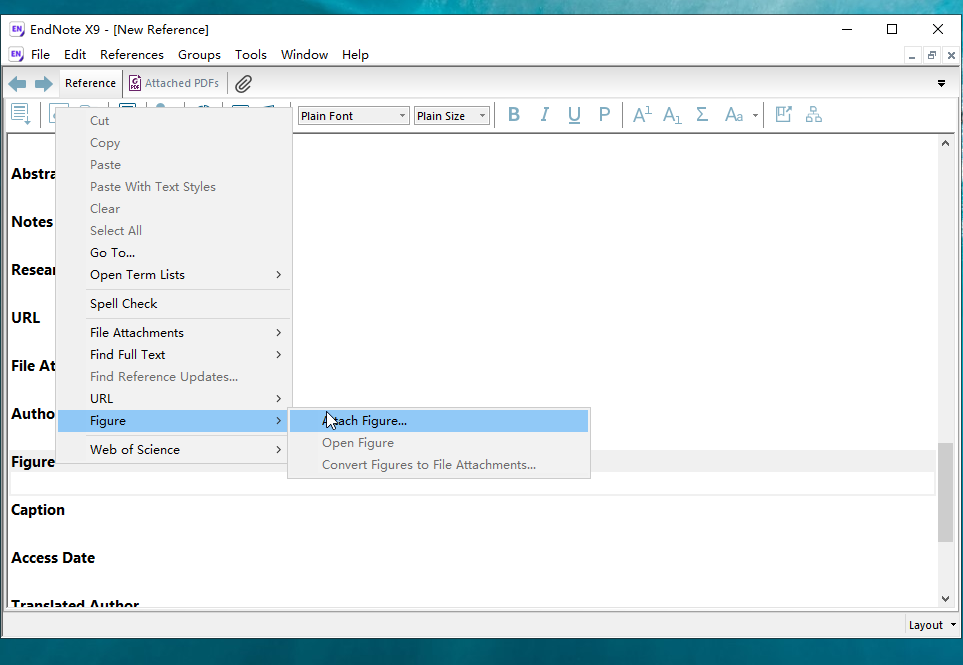Screen dimensions: 963x665
Task: Click Convert Figures to File Attachments...
Action: click(439, 465)
